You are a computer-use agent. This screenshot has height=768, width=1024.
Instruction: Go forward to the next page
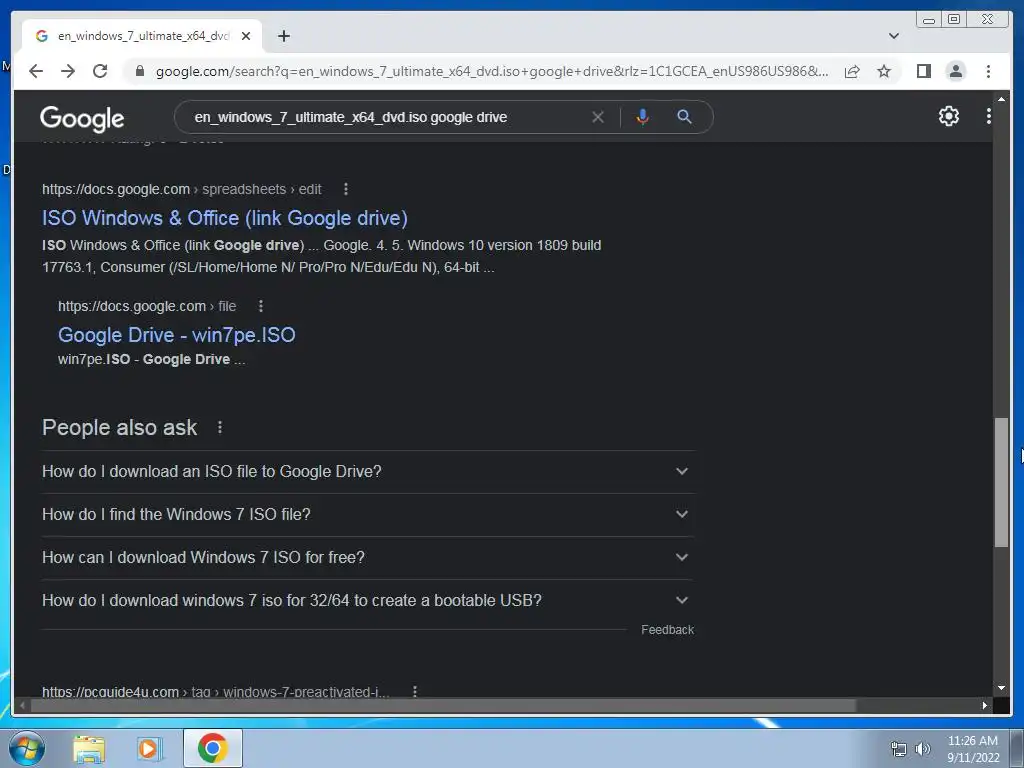[x=68, y=71]
